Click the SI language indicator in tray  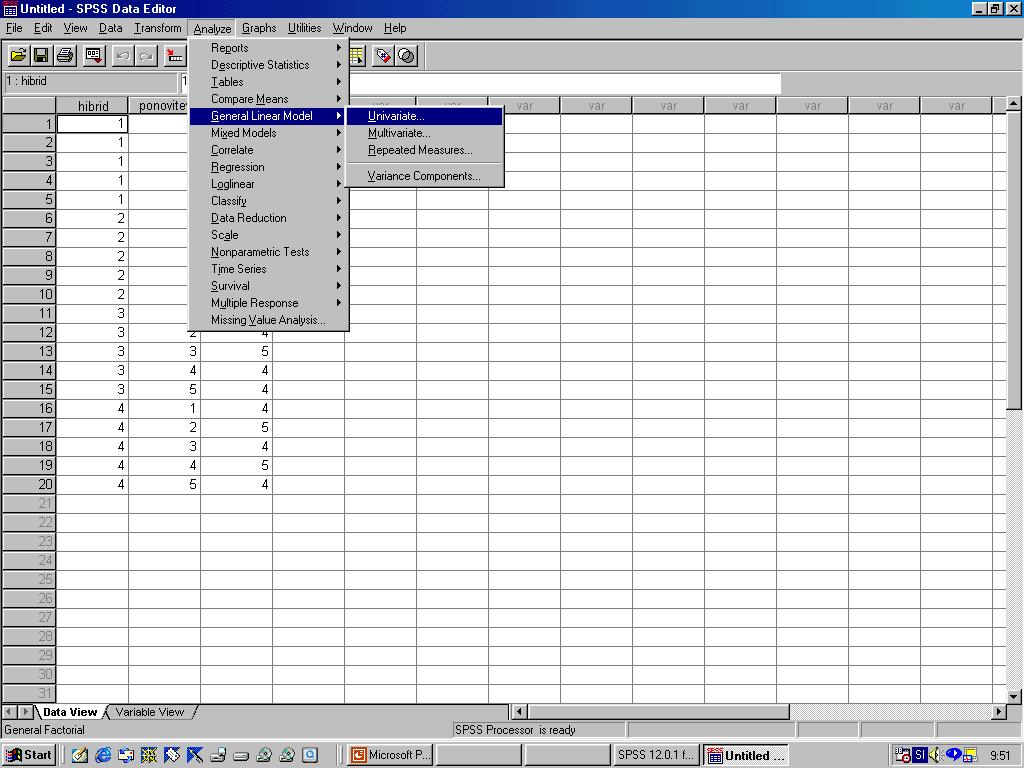click(920, 755)
